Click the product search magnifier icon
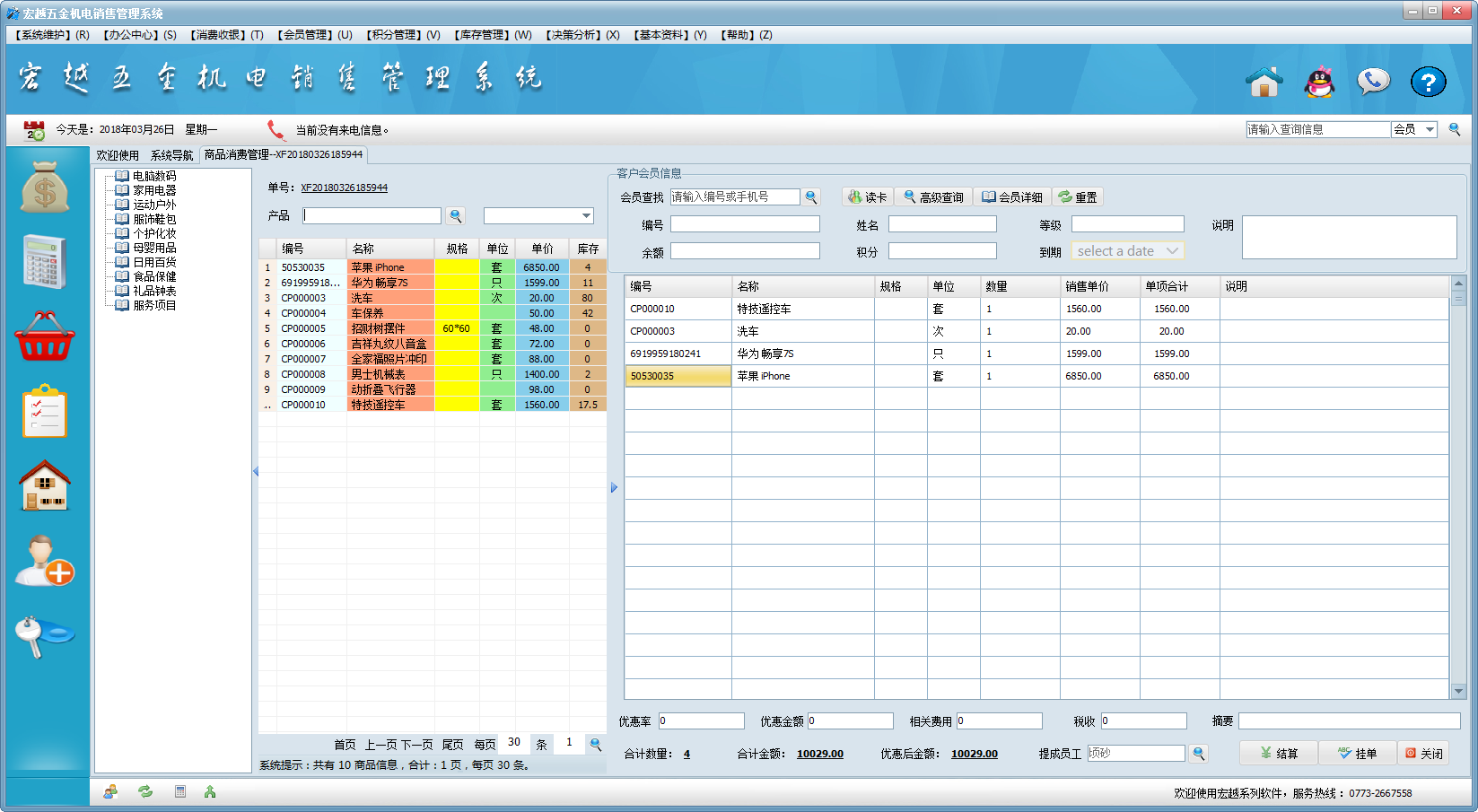This screenshot has height=812, width=1478. [x=456, y=215]
